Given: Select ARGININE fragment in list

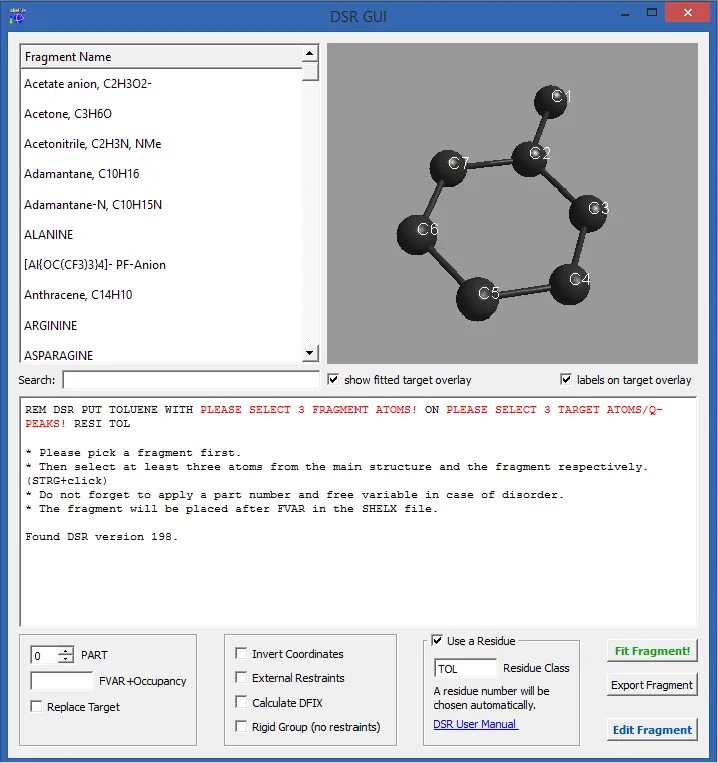Looking at the screenshot, I should (161, 326).
